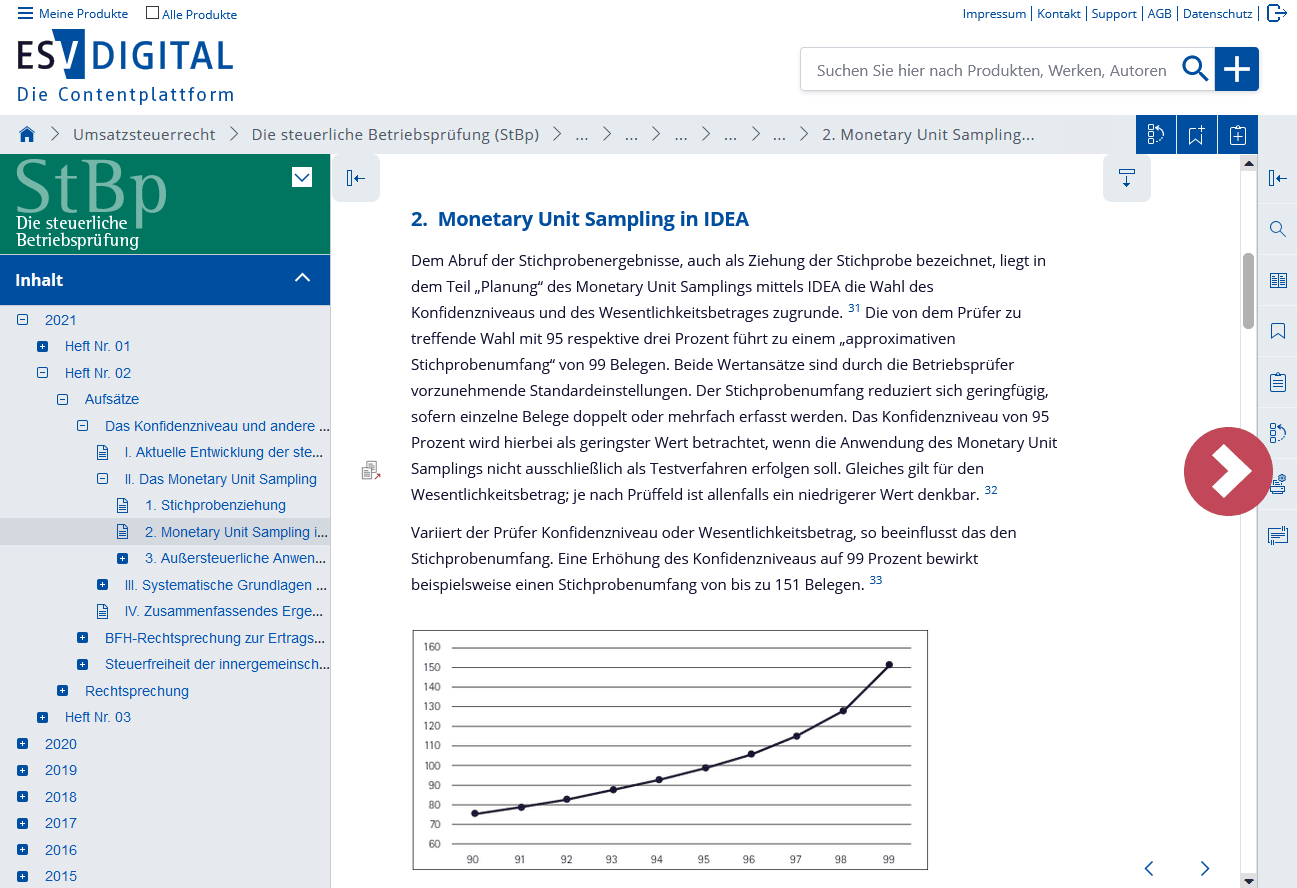
Task: Tick the Alle Produkte checkbox
Action: pyautogui.click(x=152, y=13)
